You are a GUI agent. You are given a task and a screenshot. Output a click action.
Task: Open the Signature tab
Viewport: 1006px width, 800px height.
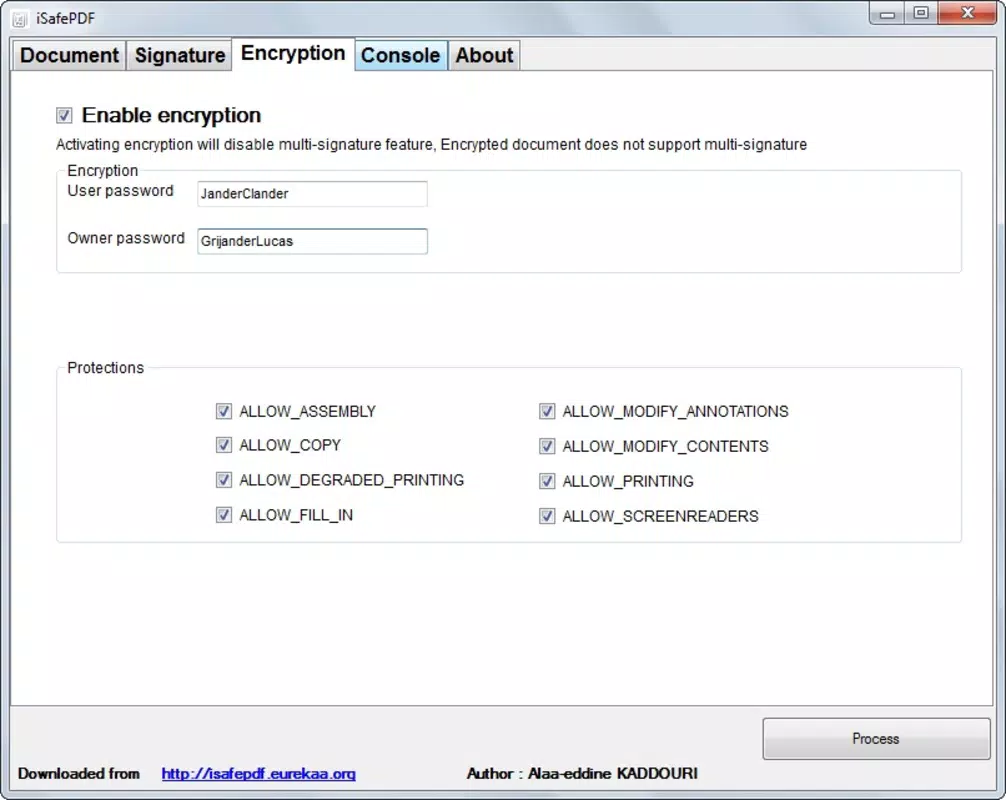pos(180,55)
